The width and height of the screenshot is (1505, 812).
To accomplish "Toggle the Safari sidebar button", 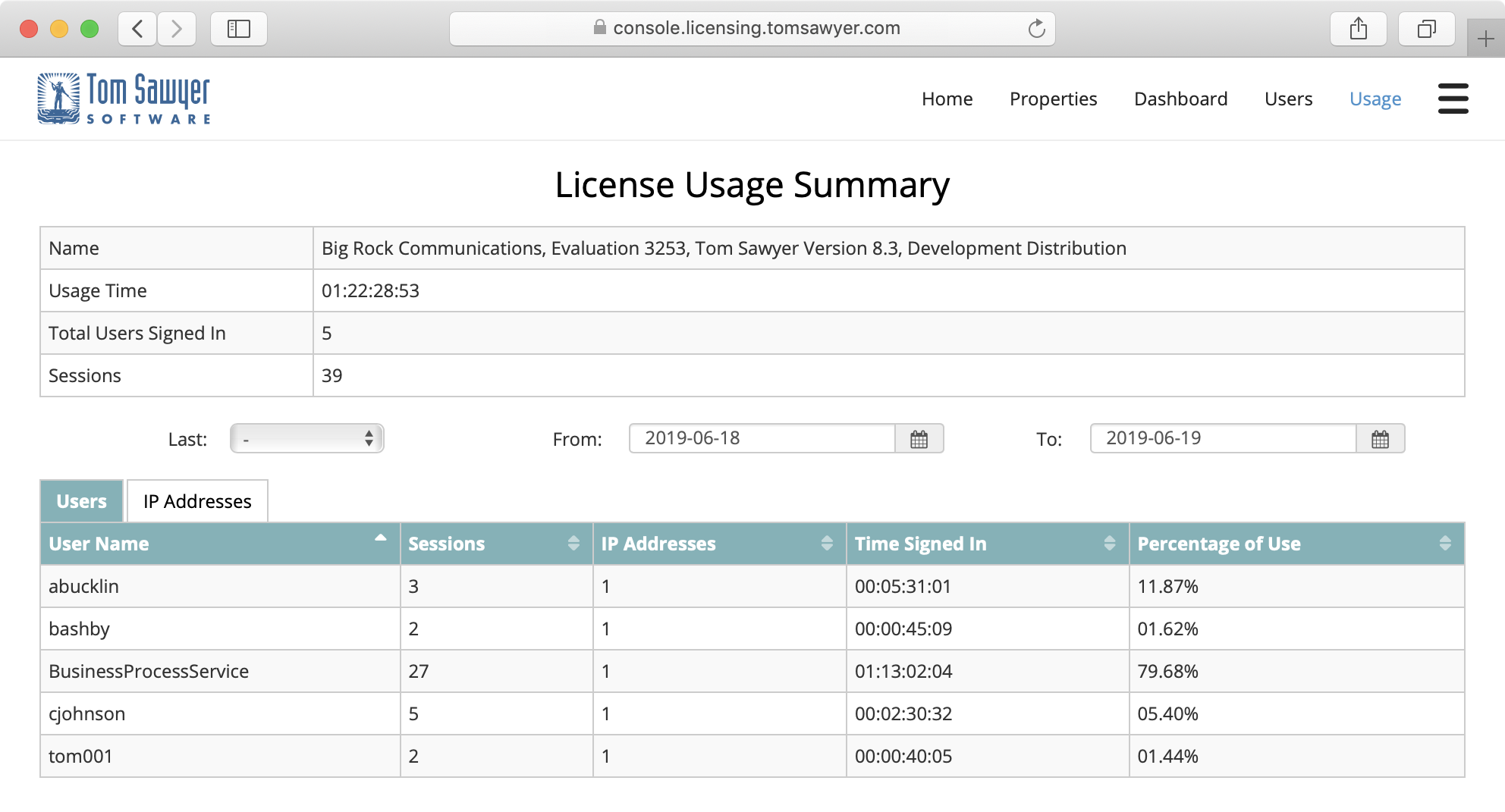I will (239, 29).
